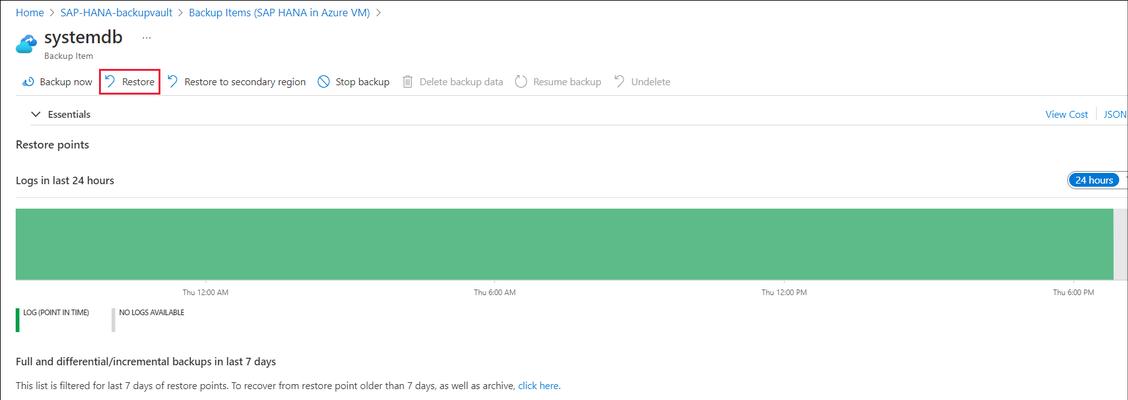The height and width of the screenshot is (400, 1128).
Task: Click the Backup Item subtitle text
Action: (69, 55)
